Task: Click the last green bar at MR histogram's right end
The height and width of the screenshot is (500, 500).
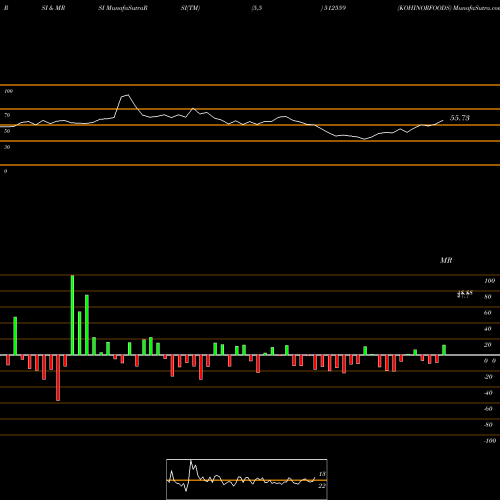Action: [x=444, y=350]
